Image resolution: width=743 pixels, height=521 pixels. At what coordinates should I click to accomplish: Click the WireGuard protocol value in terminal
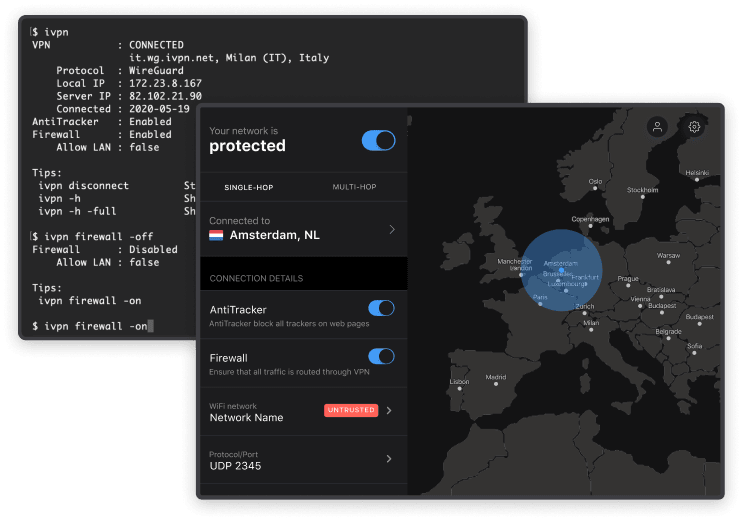click(156, 71)
